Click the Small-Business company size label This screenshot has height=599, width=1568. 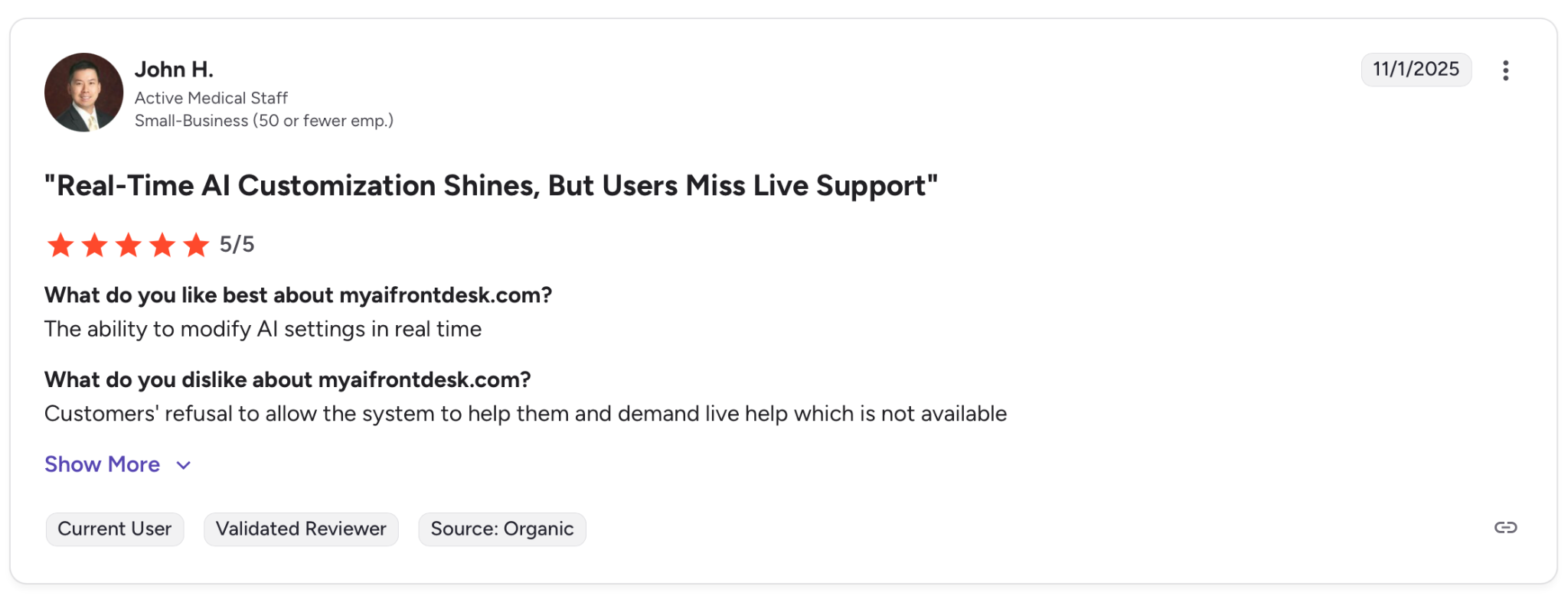coord(264,121)
